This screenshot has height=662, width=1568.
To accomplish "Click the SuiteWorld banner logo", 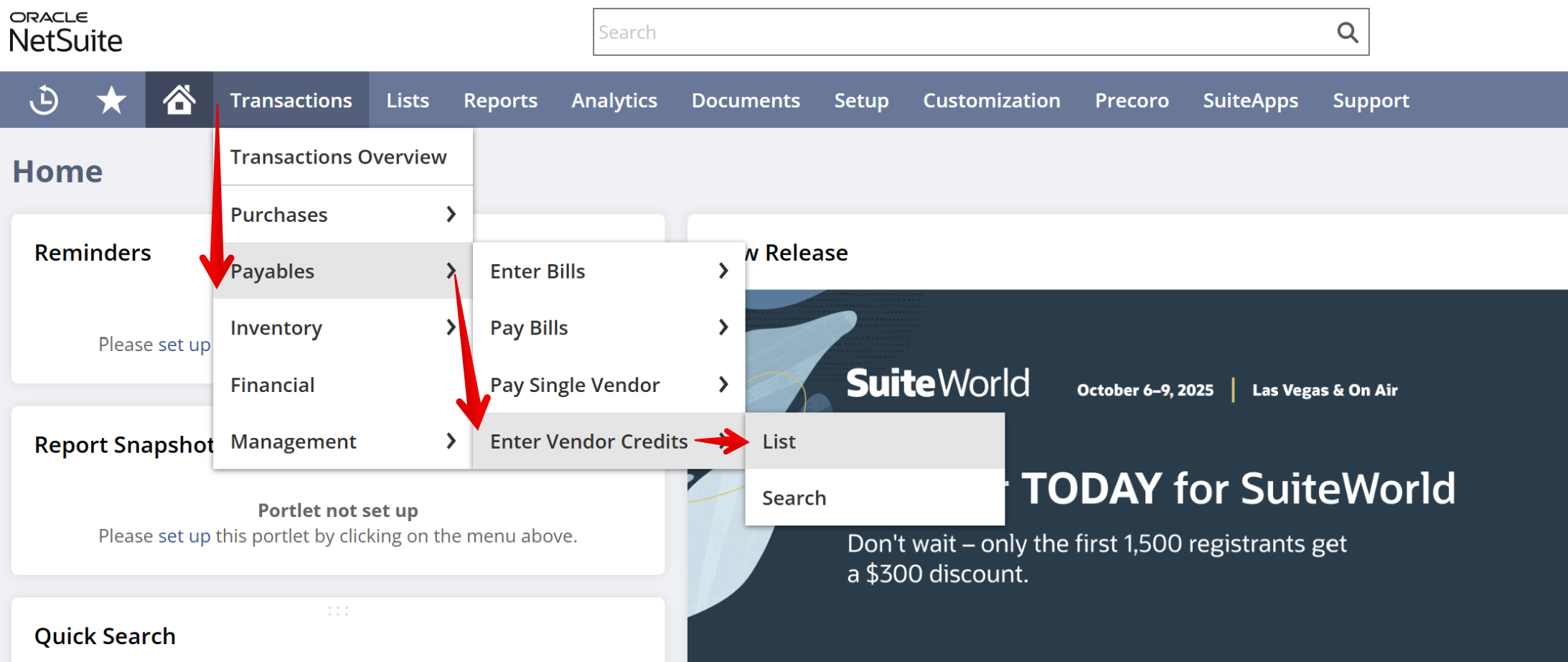I will point(938,383).
